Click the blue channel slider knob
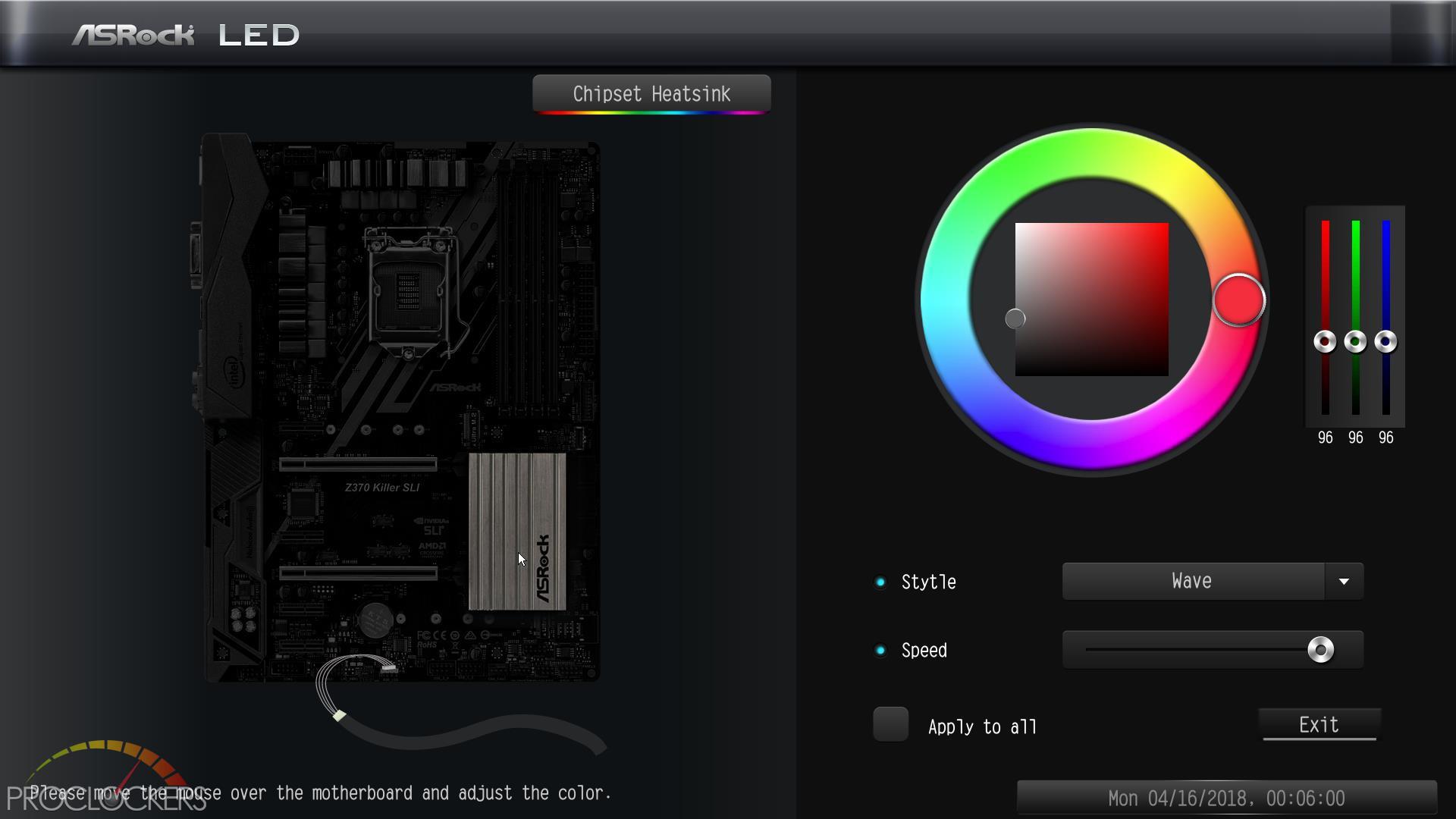 click(x=1385, y=342)
